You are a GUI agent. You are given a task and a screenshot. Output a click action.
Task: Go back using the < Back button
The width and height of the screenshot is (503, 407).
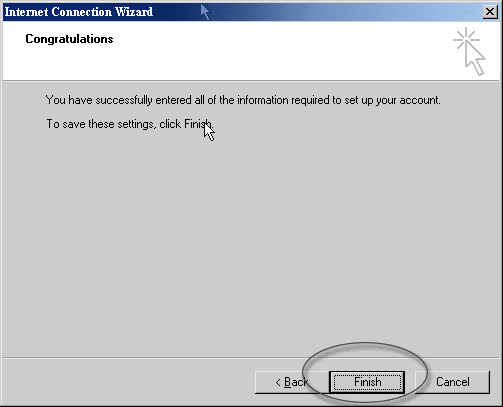point(292,382)
